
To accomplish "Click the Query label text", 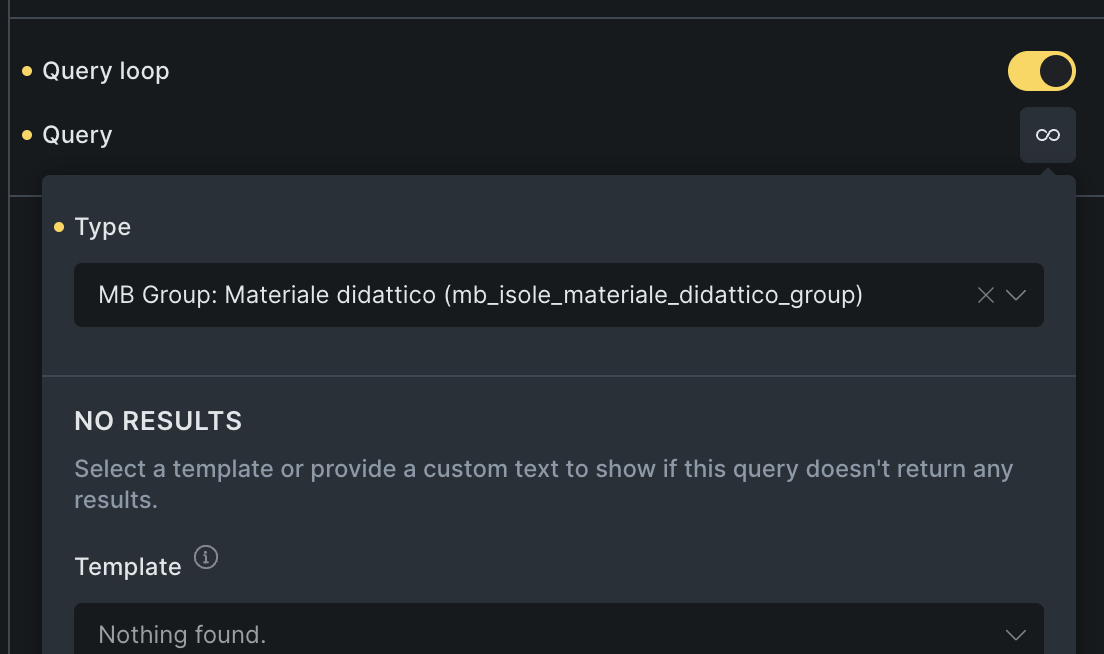I will (77, 135).
